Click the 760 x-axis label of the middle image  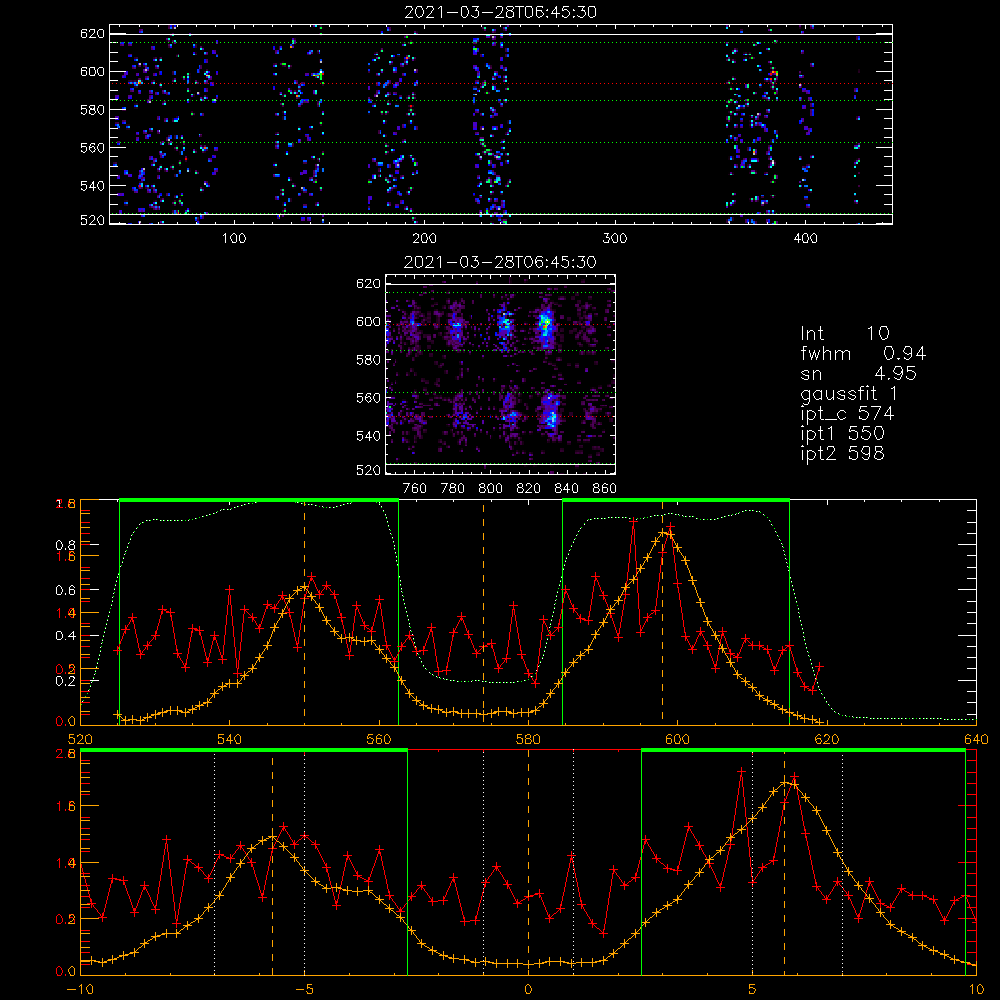tap(415, 489)
